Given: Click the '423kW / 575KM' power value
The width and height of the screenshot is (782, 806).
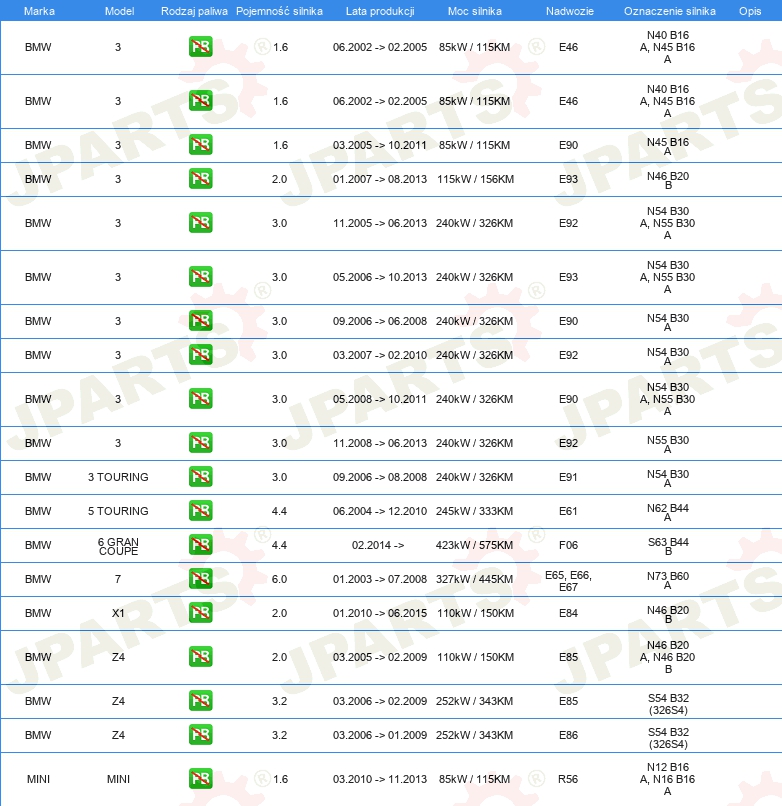Looking at the screenshot, I should coord(474,545).
